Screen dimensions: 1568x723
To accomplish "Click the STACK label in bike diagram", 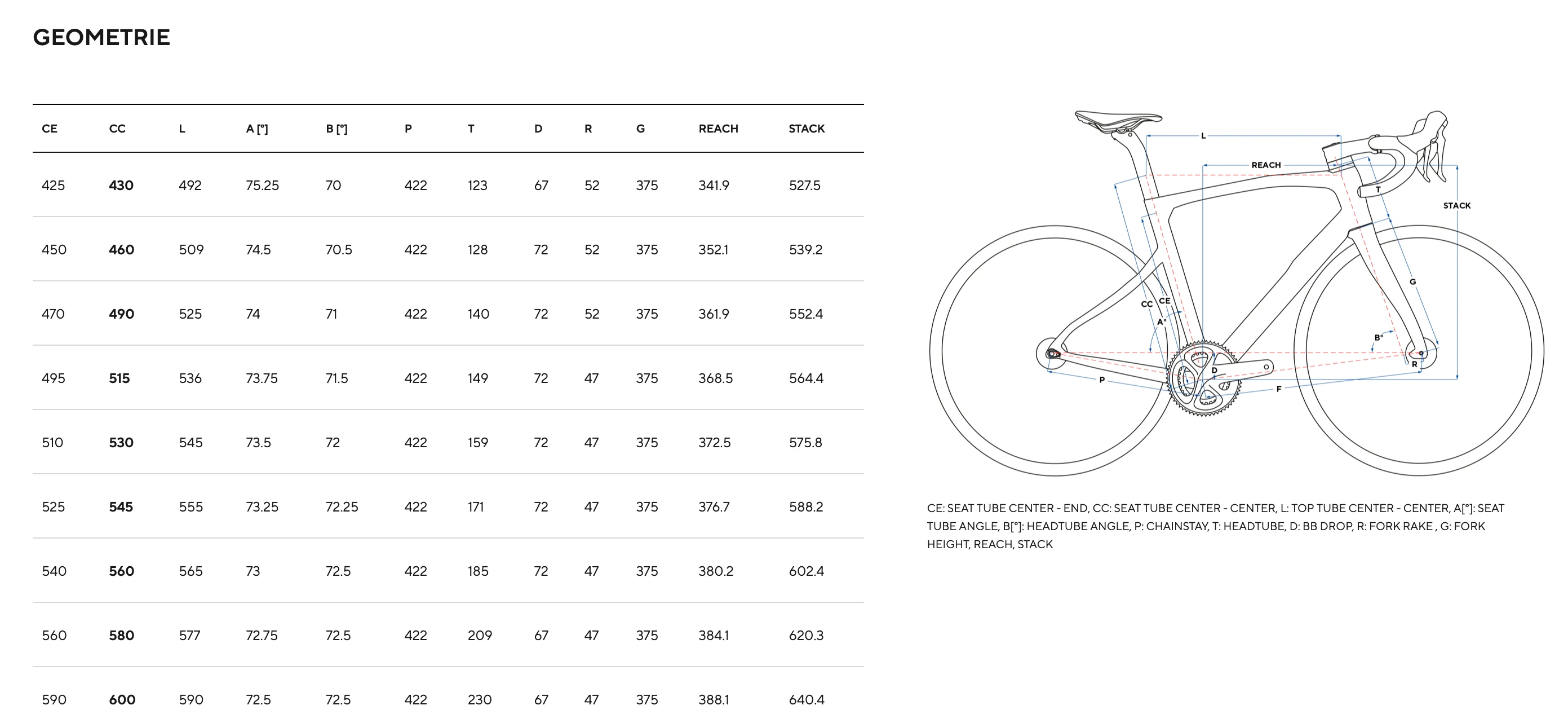I will (x=1456, y=206).
